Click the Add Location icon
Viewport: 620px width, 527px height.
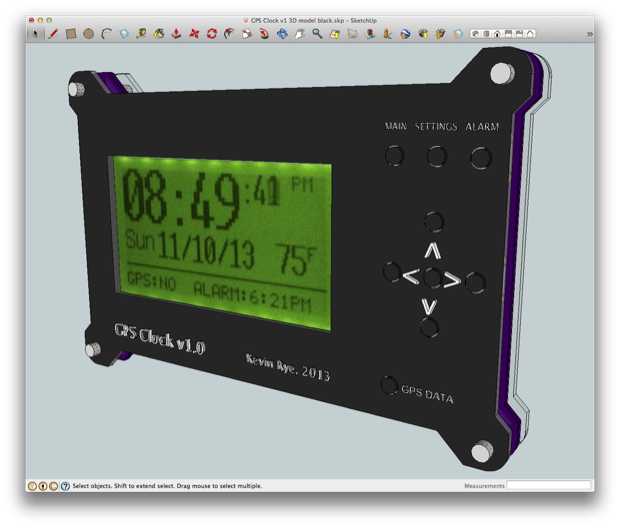pos(335,34)
